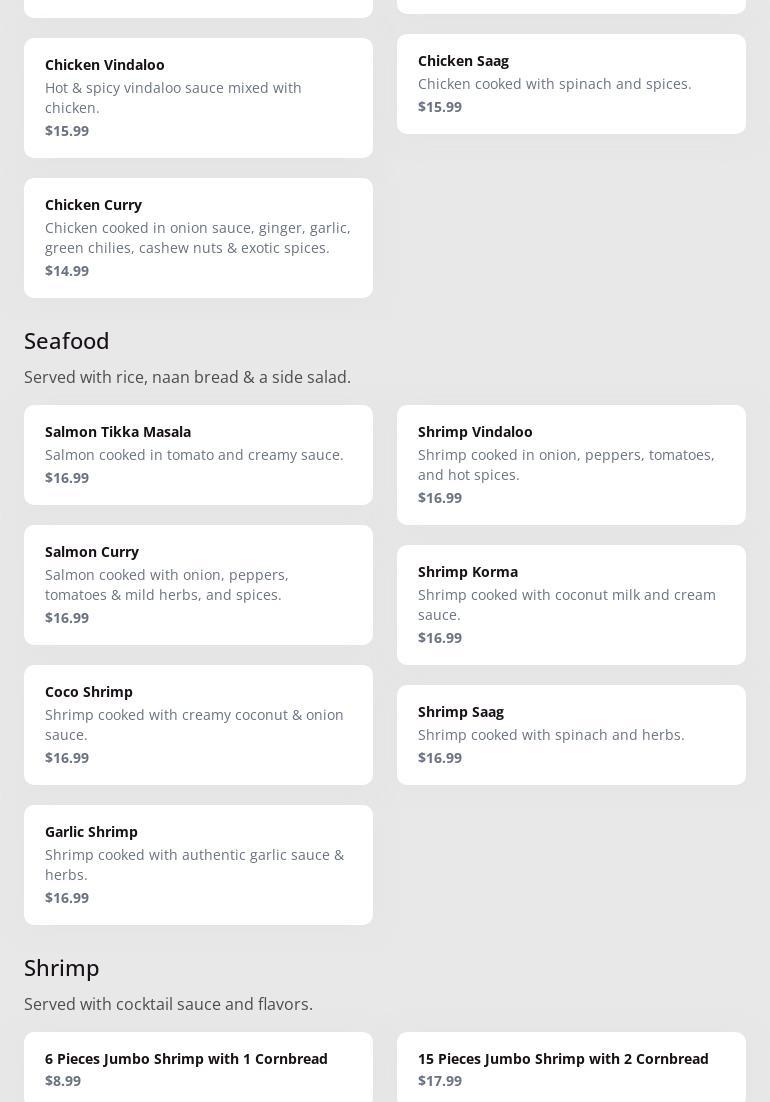Click the "Served with cocktail sauce and flavors" text
770x1102 pixels.
tap(168, 1004)
